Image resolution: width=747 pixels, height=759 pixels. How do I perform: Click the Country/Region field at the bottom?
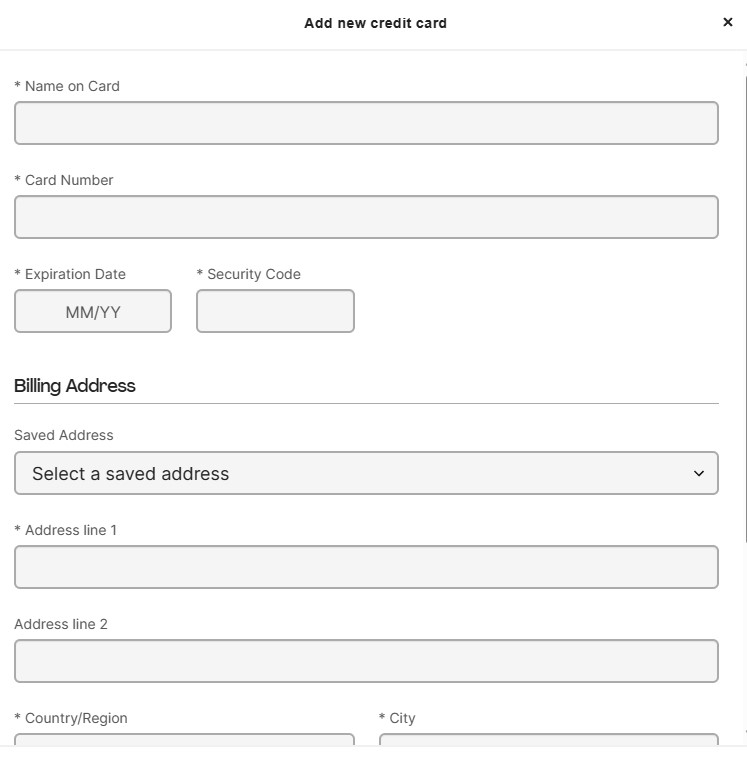[184, 740]
